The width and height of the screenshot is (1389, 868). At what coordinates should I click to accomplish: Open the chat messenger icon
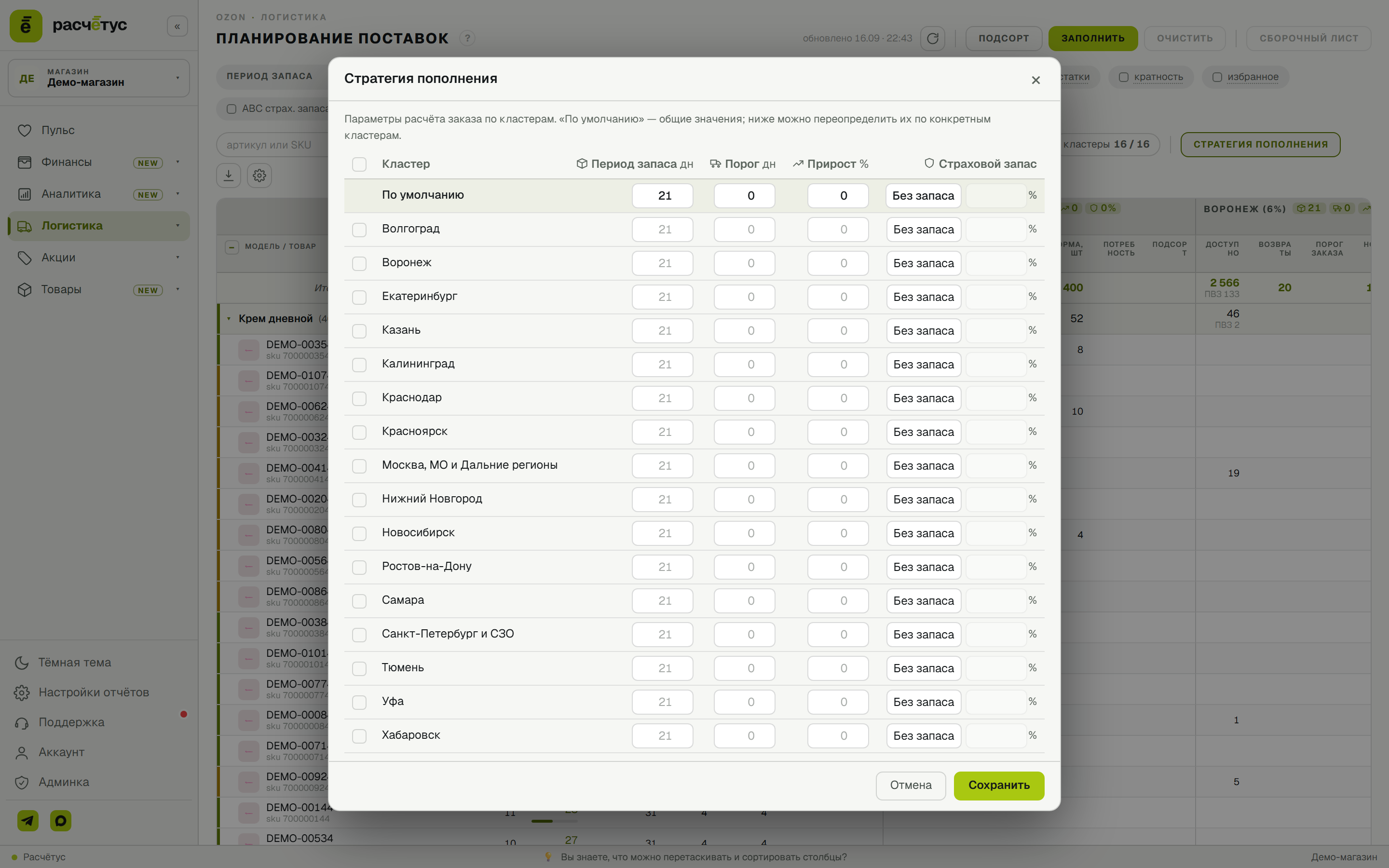pos(61,820)
